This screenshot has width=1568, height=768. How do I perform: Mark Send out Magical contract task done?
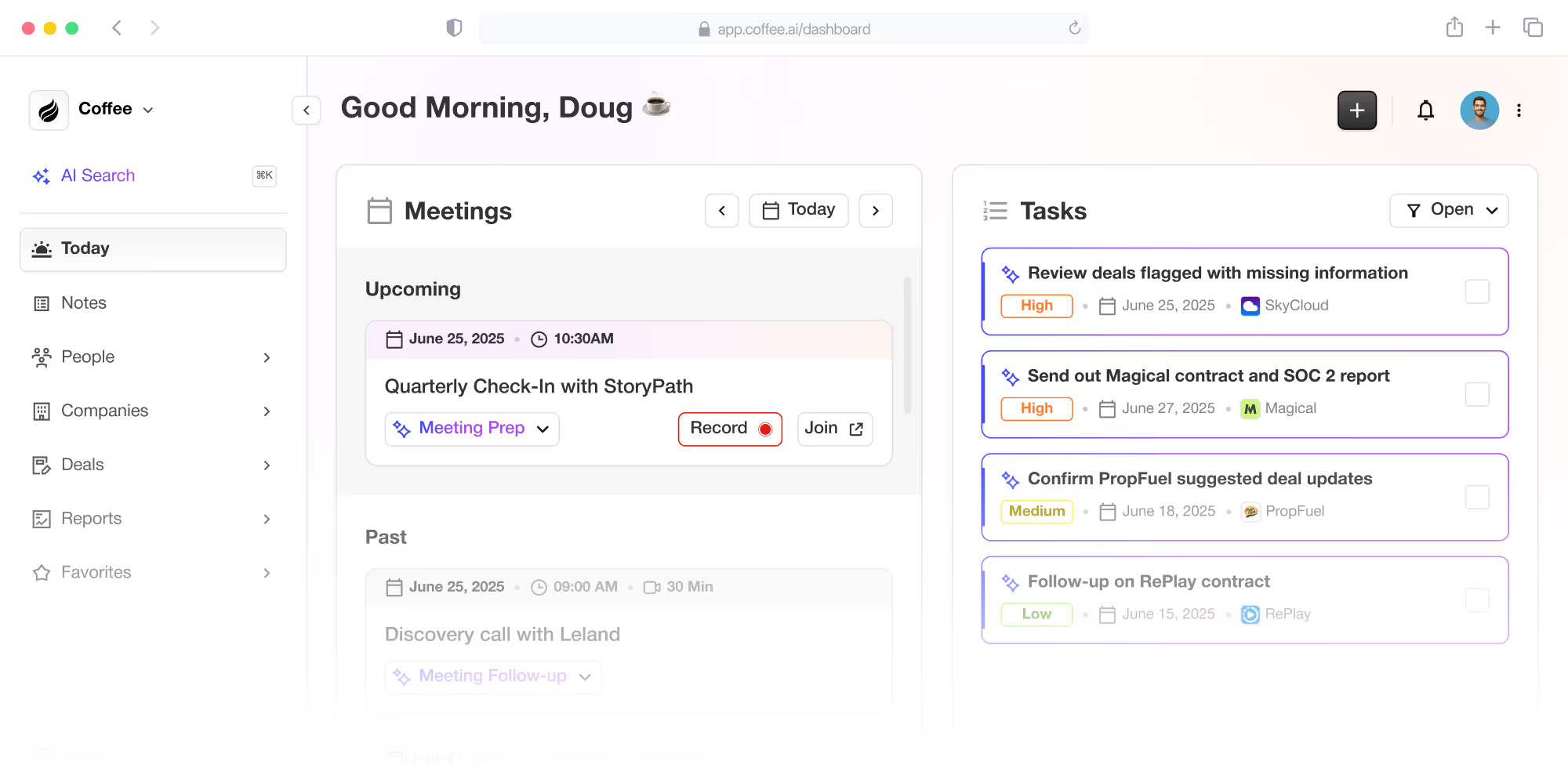1477,394
